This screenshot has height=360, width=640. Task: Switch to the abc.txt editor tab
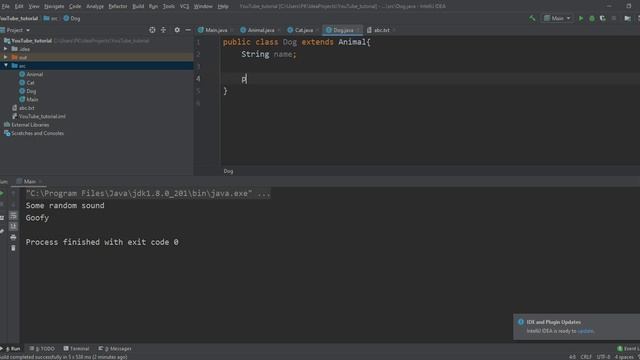(381, 30)
